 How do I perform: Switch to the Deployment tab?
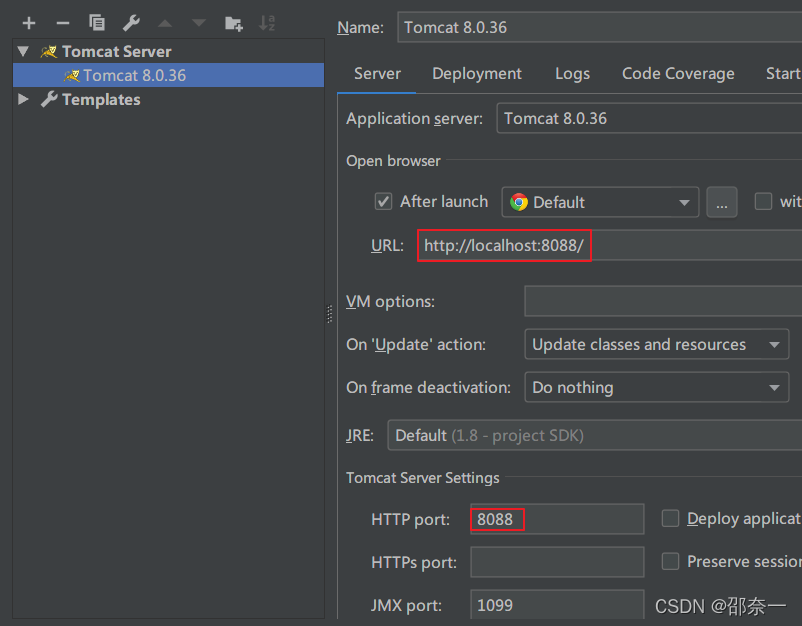tap(477, 74)
